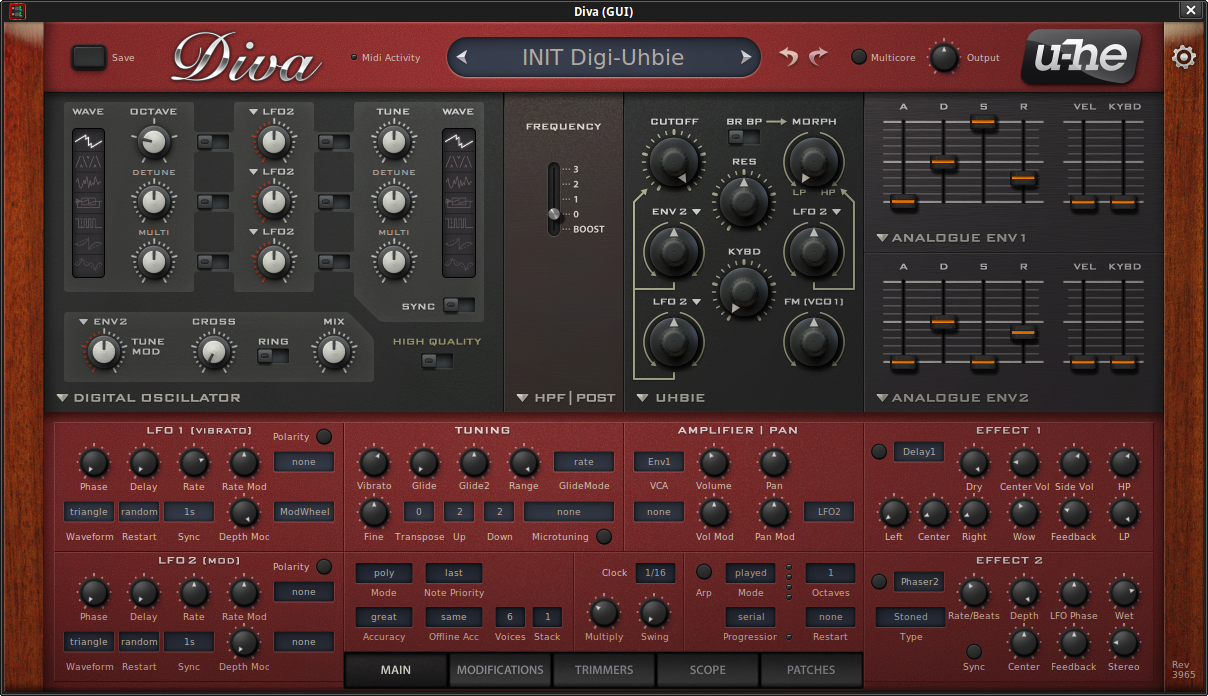
Task: Open the HPF | POST module selector
Action: coord(566,398)
